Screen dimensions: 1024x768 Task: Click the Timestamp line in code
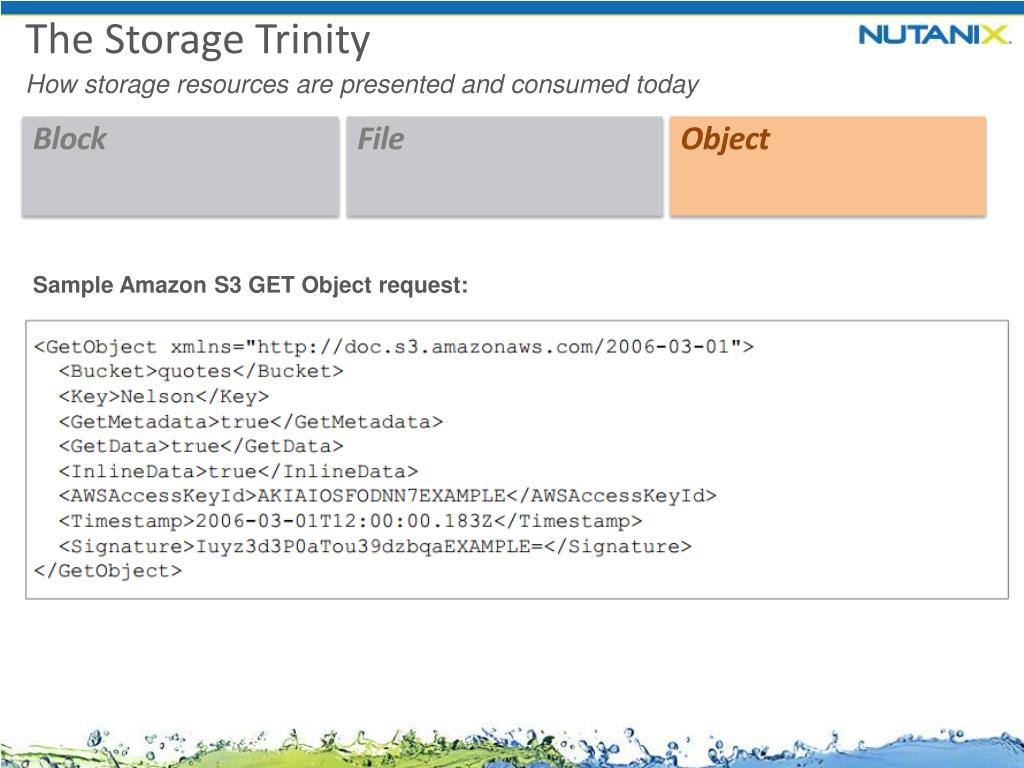pos(350,521)
